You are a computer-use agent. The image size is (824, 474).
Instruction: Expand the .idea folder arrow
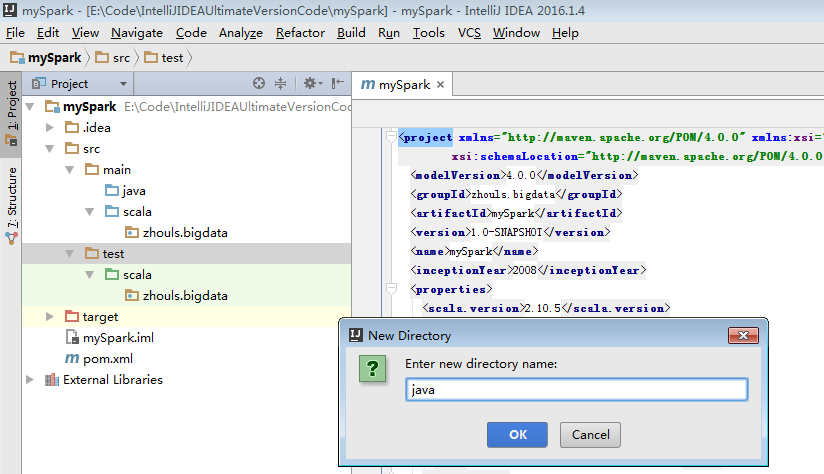pos(49,127)
